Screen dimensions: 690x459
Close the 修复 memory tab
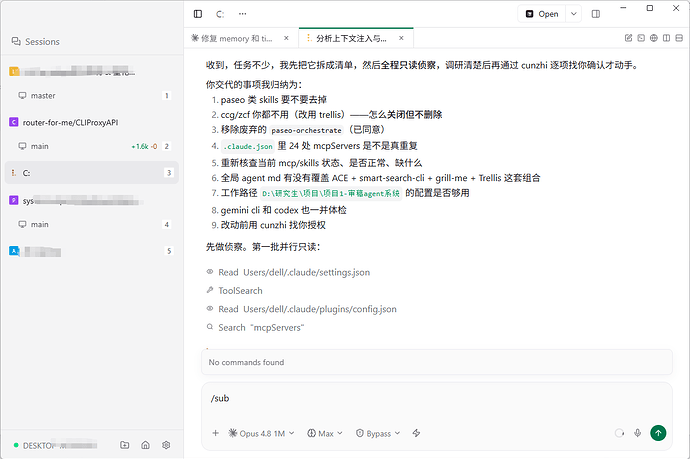(286, 38)
